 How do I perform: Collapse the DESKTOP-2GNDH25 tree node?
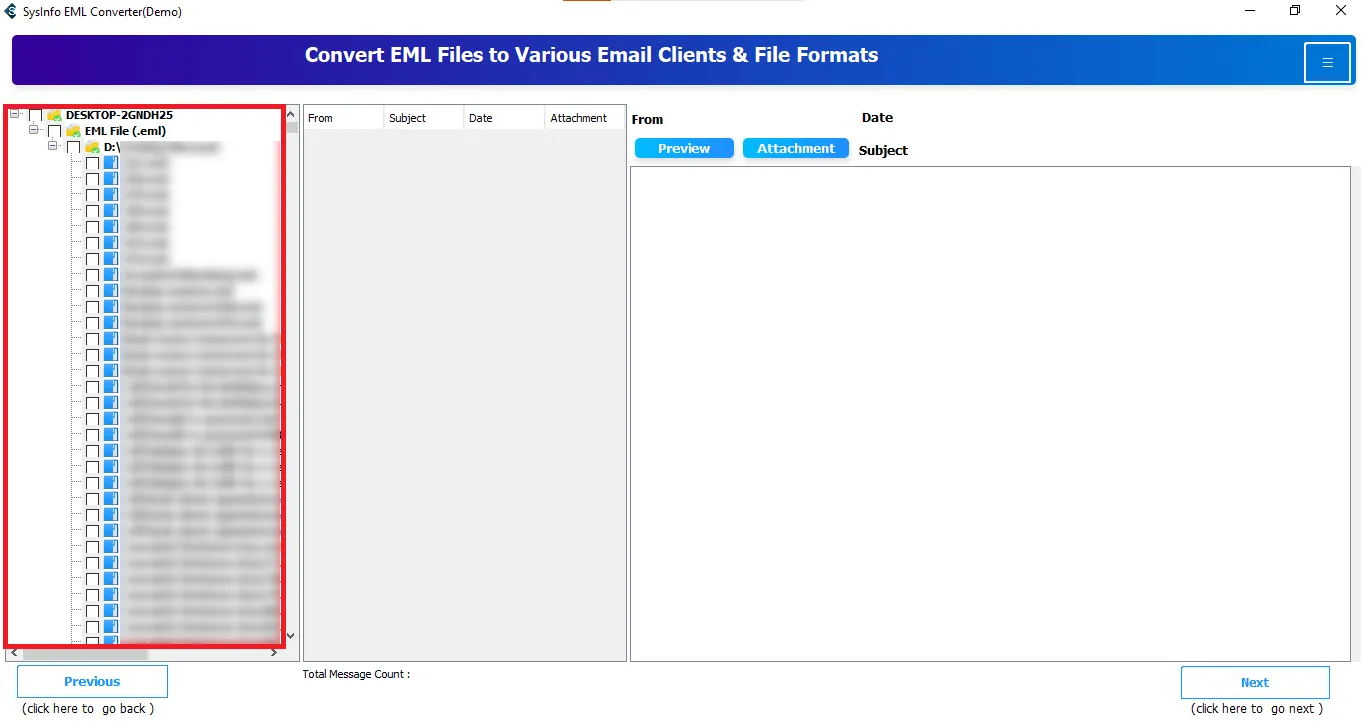tap(15, 114)
